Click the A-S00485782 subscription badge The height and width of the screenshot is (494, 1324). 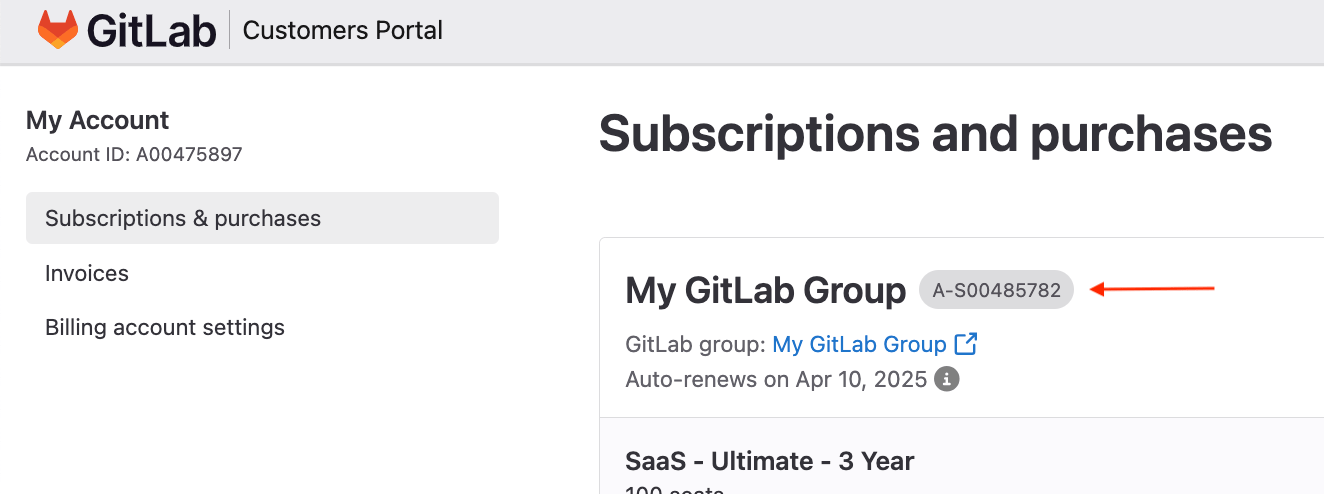[x=996, y=290]
